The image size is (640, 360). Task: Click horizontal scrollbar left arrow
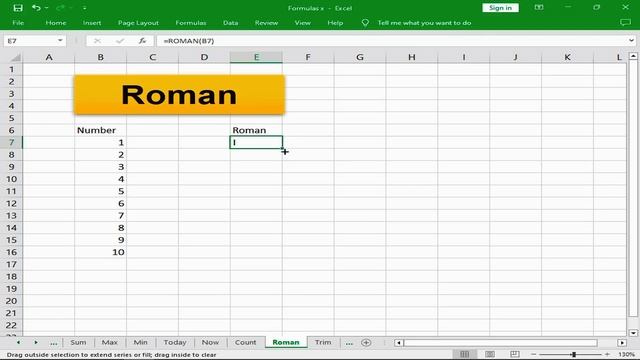pyautogui.click(x=399, y=343)
